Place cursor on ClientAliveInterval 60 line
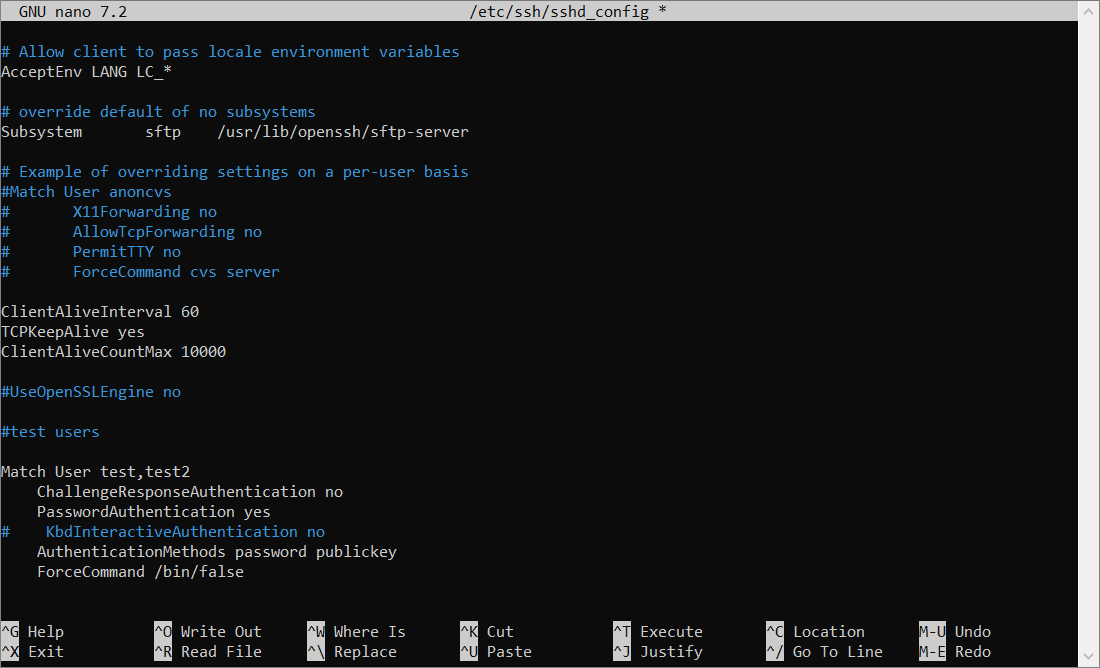The height and width of the screenshot is (668, 1100). [100, 312]
